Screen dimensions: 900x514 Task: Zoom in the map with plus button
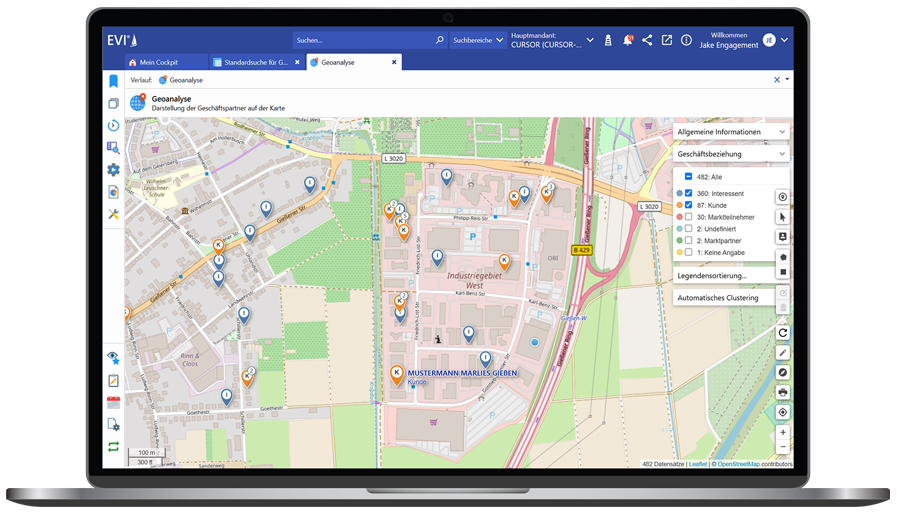point(782,432)
